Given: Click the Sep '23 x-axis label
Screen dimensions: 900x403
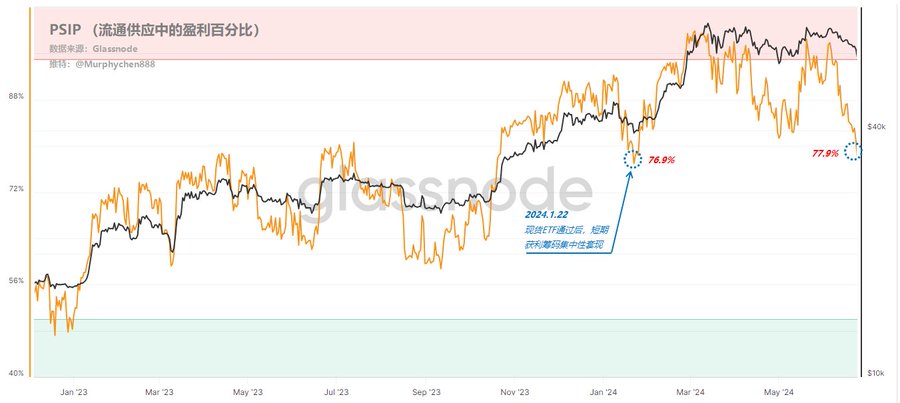Looking at the screenshot, I should tap(427, 393).
